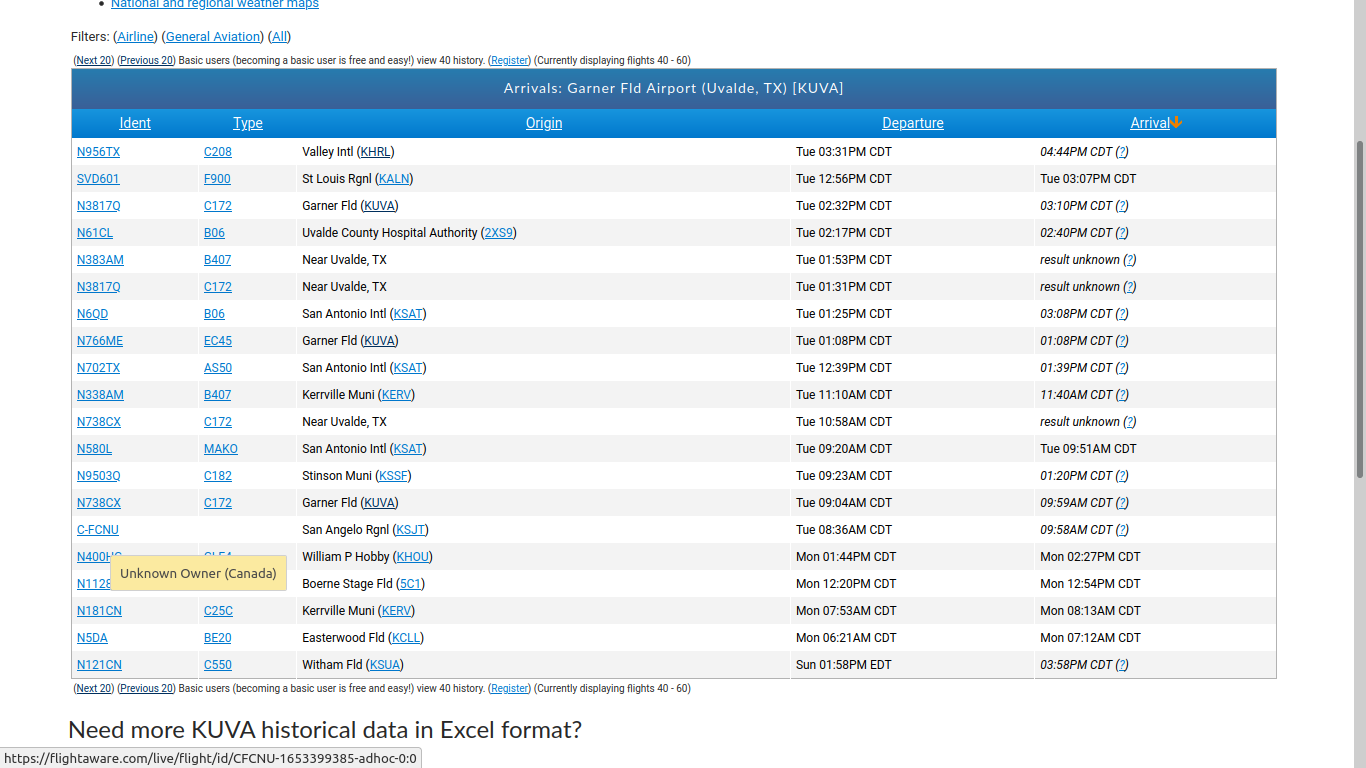Screen dimensions: 1366x768
Task: Sort table by Type header
Action: pyautogui.click(x=248, y=123)
